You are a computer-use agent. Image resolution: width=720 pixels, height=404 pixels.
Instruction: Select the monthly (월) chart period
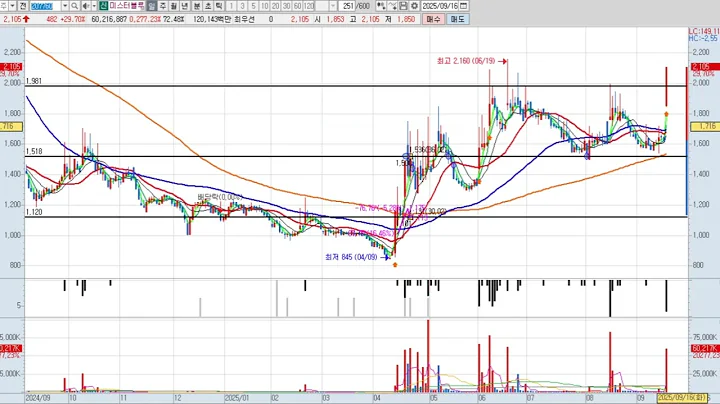pyautogui.click(x=174, y=6)
